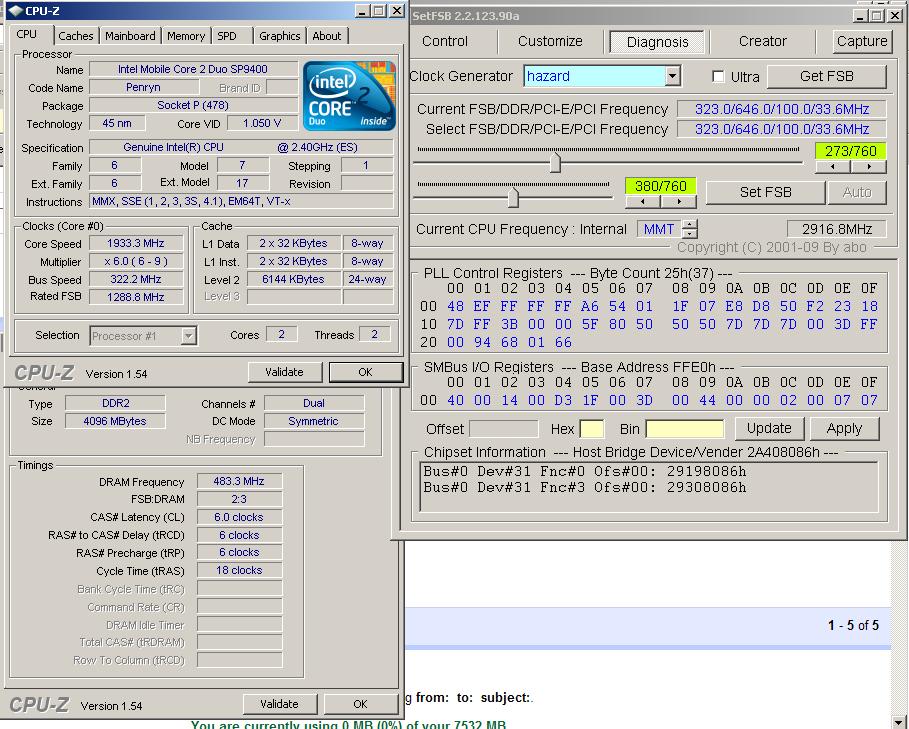Click the Get FSB button

(827, 76)
